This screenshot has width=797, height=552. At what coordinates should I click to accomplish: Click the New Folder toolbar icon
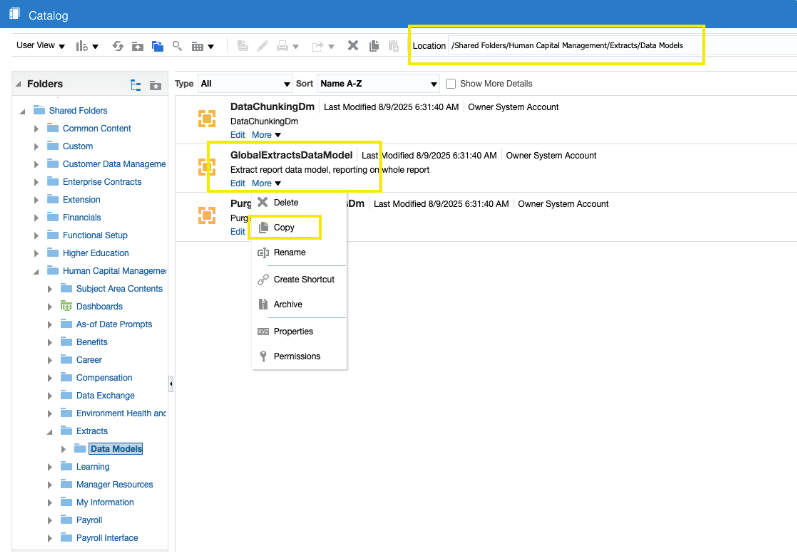137,46
